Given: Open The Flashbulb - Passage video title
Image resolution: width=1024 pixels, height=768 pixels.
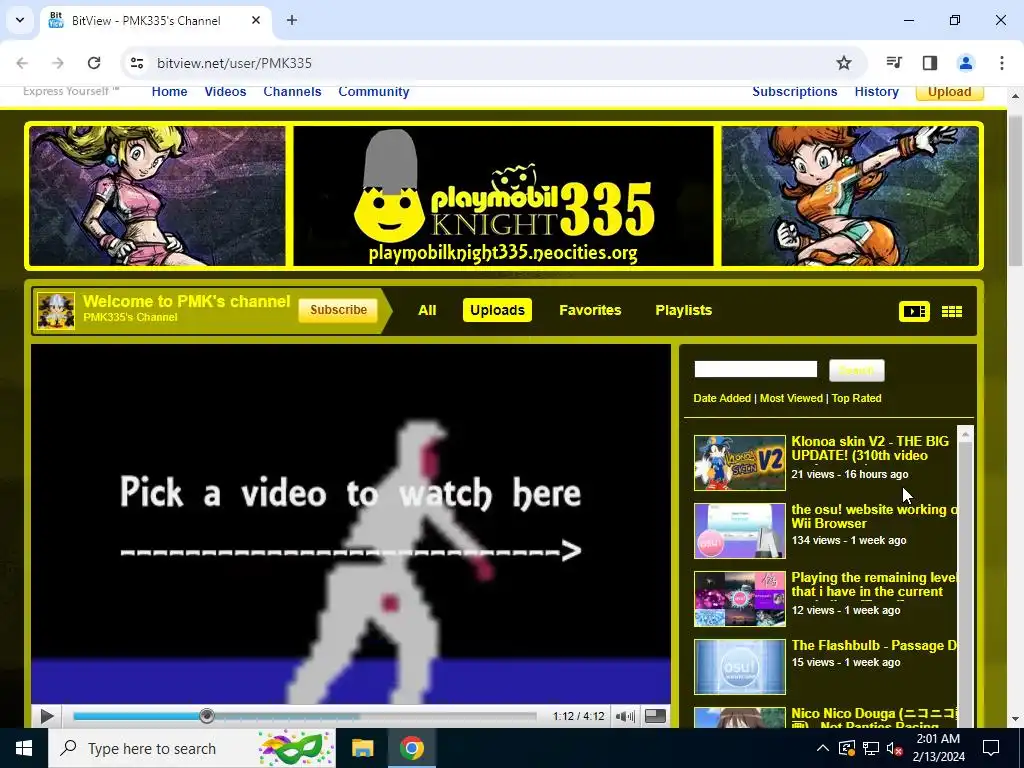Looking at the screenshot, I should 874,645.
